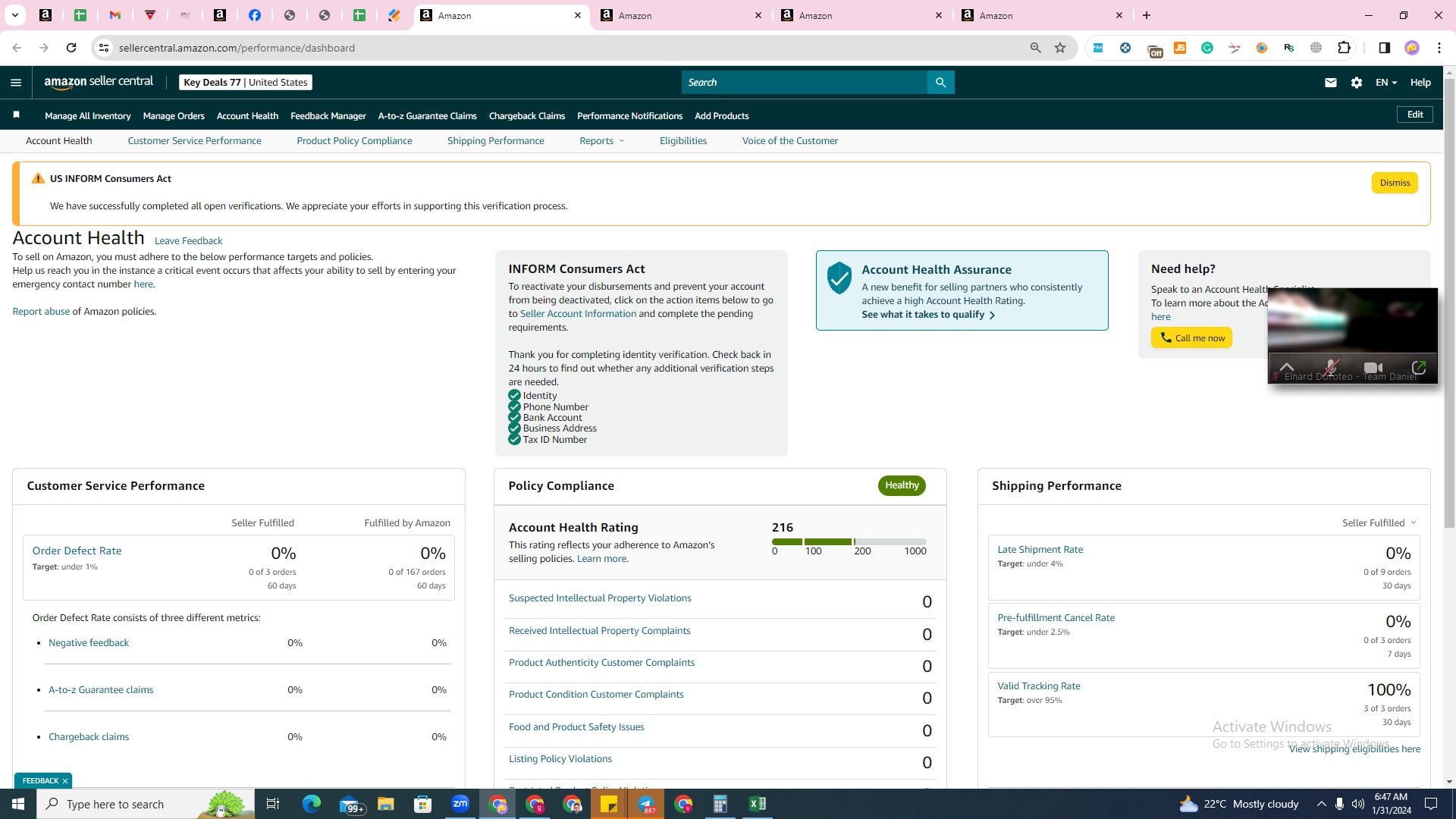This screenshot has height=819, width=1456.
Task: Expand the video call overlay chevron
Action: (1287, 368)
